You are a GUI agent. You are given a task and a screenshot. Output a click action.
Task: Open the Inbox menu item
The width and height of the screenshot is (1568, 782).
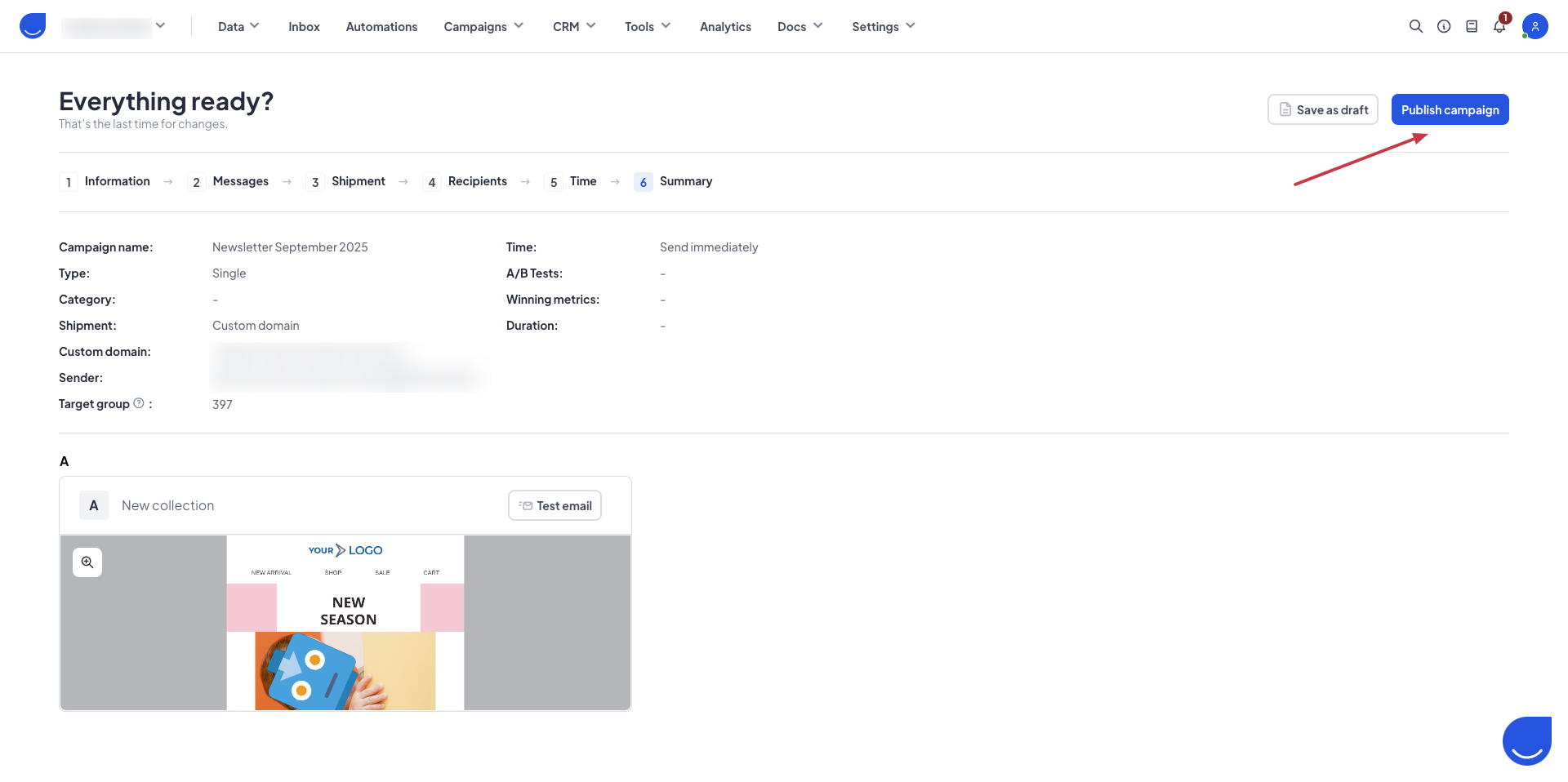(304, 26)
